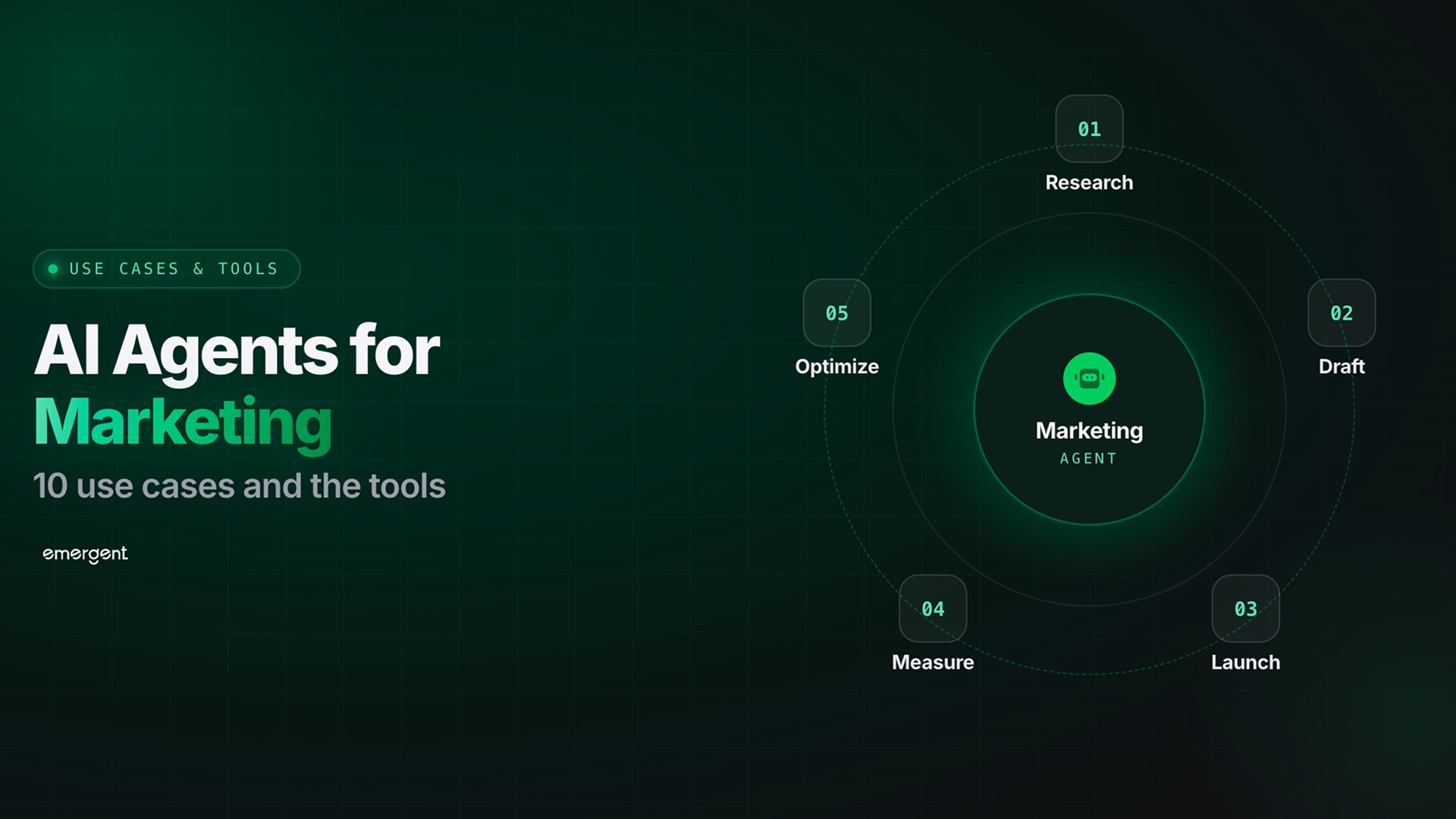The image size is (1456, 819).
Task: Select the 04 step badge
Action: point(933,608)
